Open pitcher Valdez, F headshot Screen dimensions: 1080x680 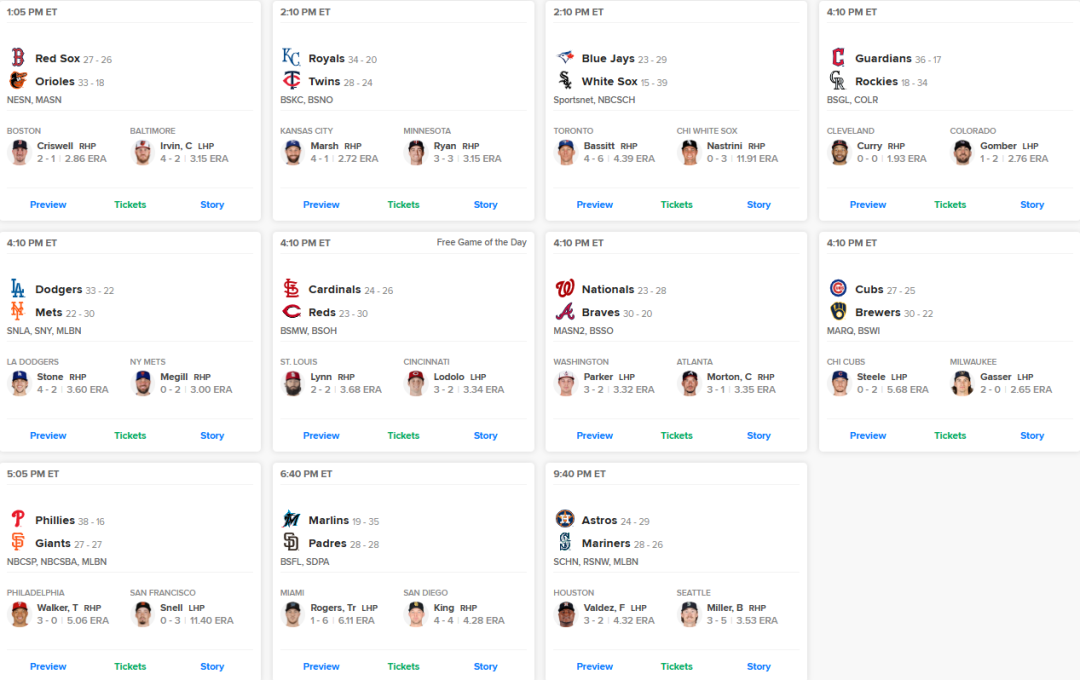(x=566, y=614)
